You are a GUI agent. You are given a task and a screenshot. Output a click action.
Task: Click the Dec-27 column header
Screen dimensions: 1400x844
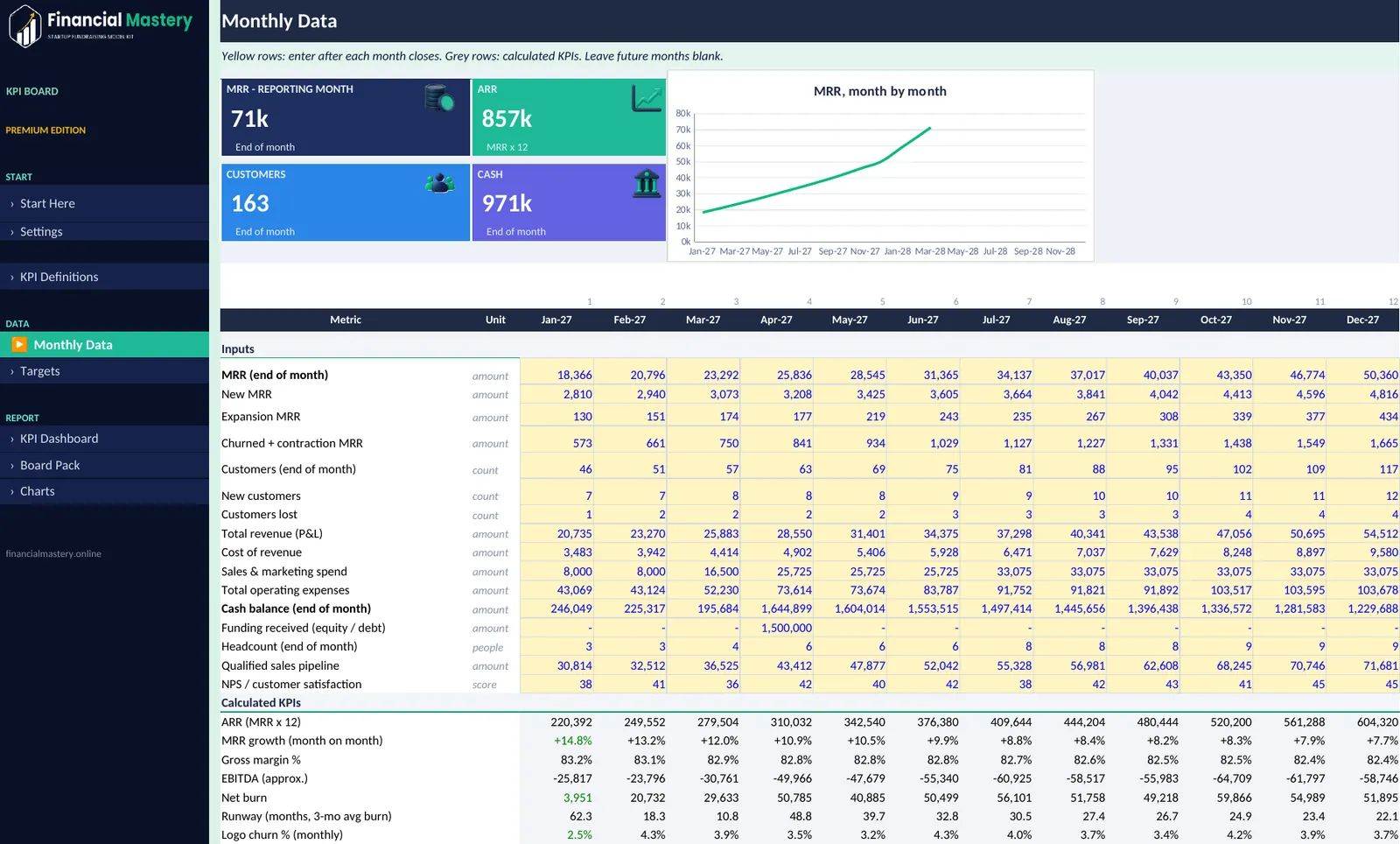tap(1362, 320)
